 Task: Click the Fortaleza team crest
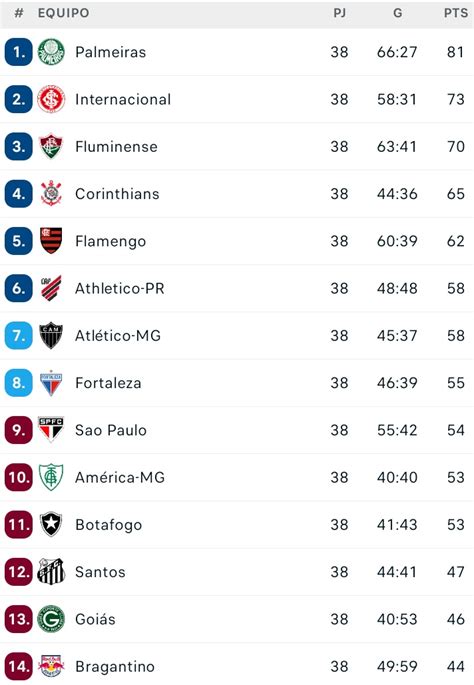point(51,384)
